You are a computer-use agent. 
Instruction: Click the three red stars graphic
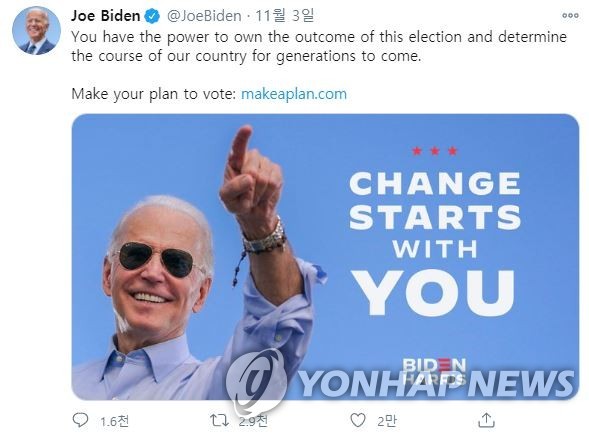click(435, 151)
